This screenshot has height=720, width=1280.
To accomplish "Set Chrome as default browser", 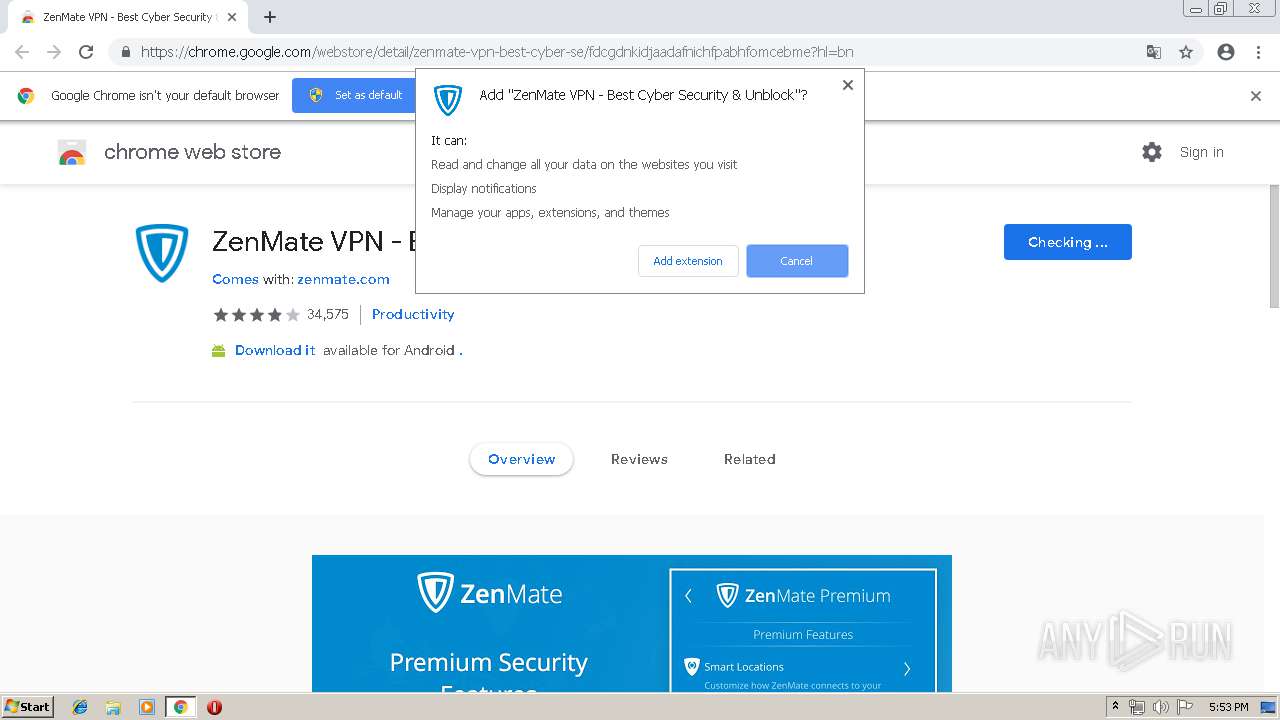I will 359,95.
